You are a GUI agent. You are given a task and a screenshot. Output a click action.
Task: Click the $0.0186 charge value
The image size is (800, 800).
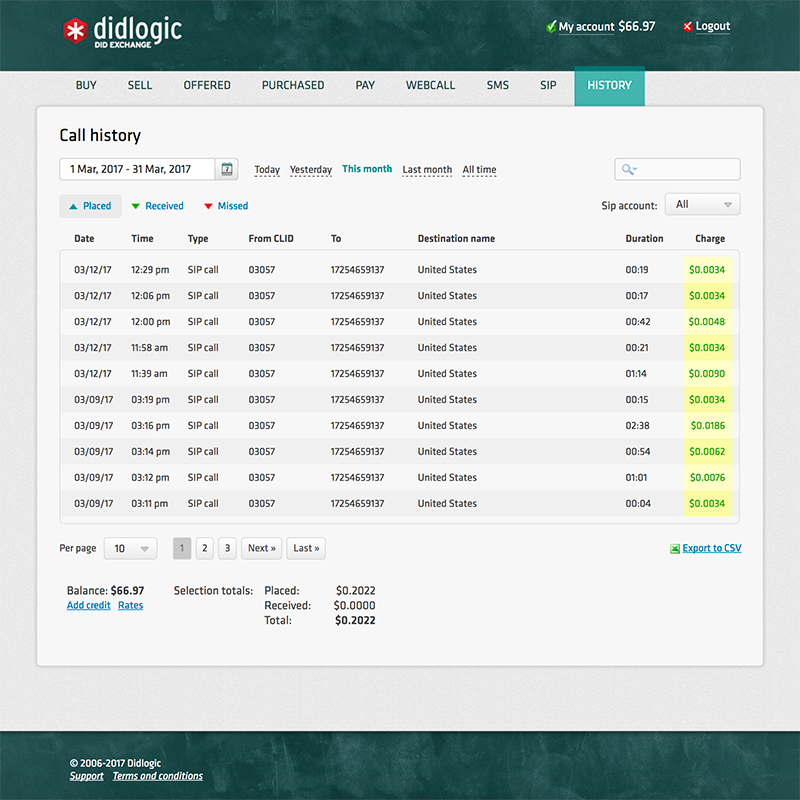[708, 426]
